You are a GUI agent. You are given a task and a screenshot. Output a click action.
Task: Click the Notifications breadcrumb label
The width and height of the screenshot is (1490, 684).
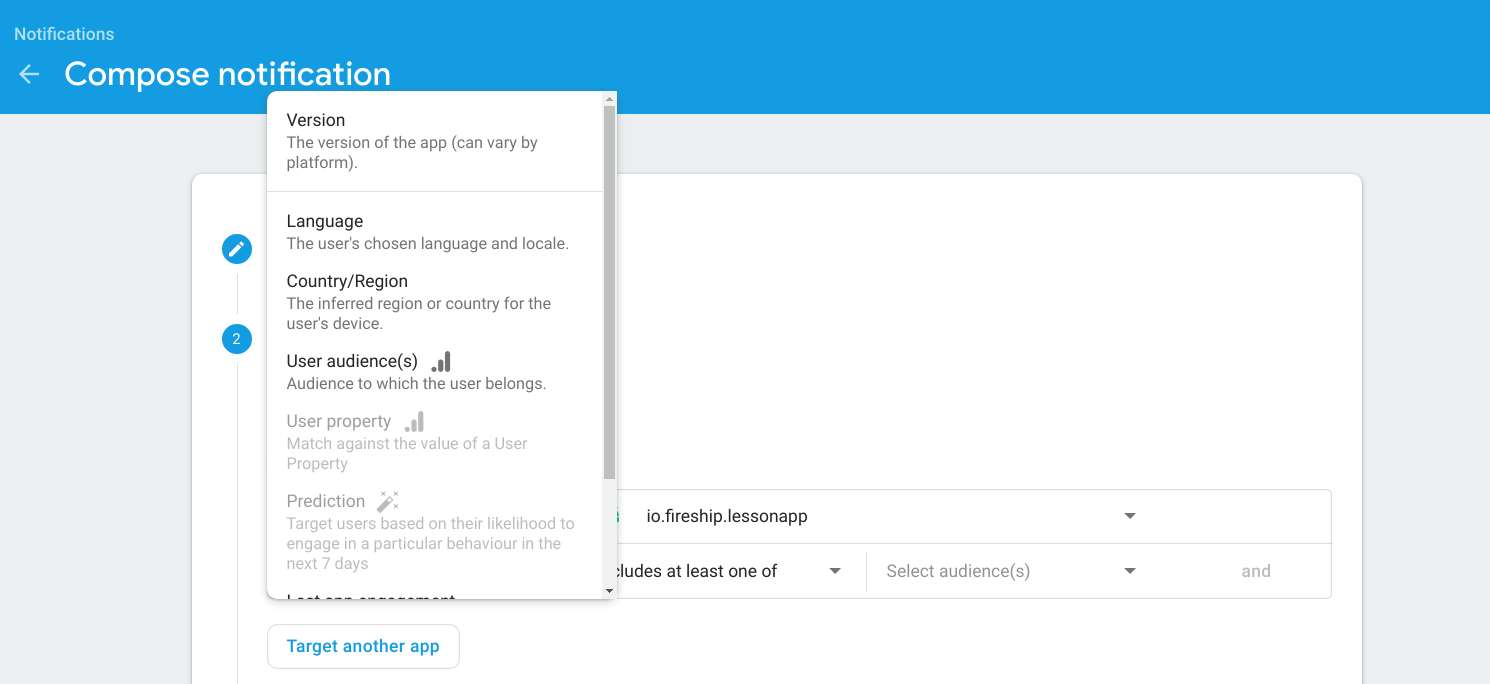pos(64,33)
